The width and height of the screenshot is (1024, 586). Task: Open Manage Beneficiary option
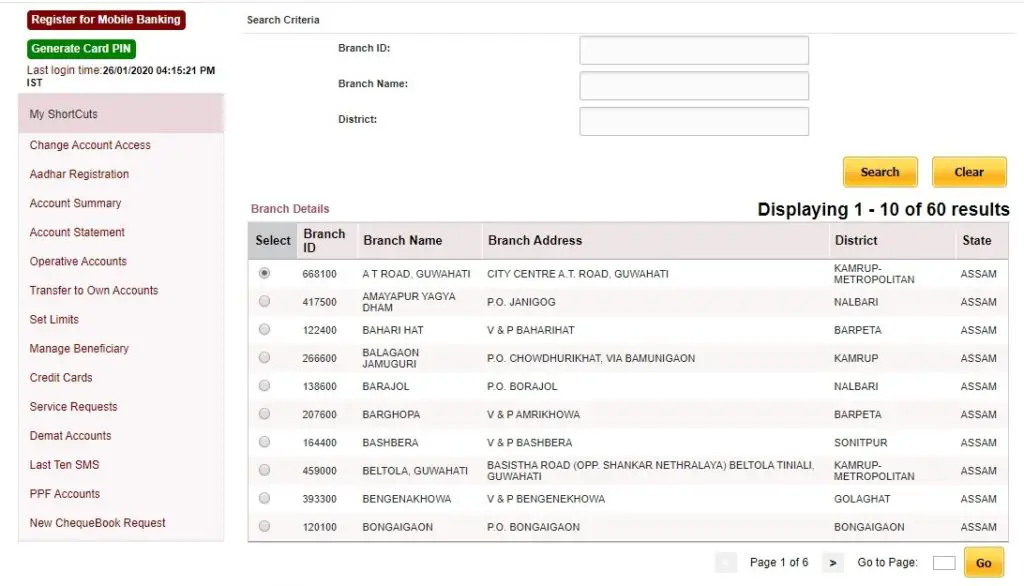pyautogui.click(x=79, y=348)
